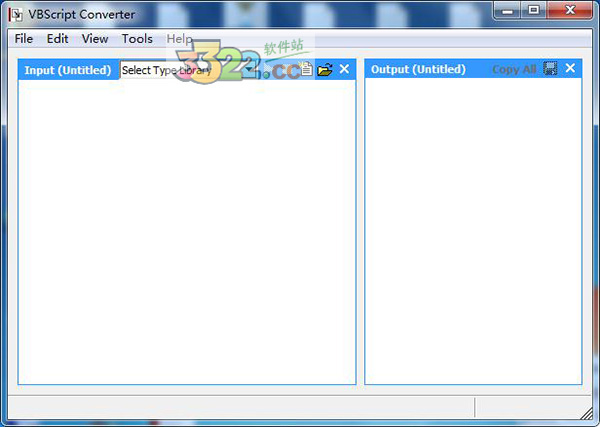Open the File menu

24,39
